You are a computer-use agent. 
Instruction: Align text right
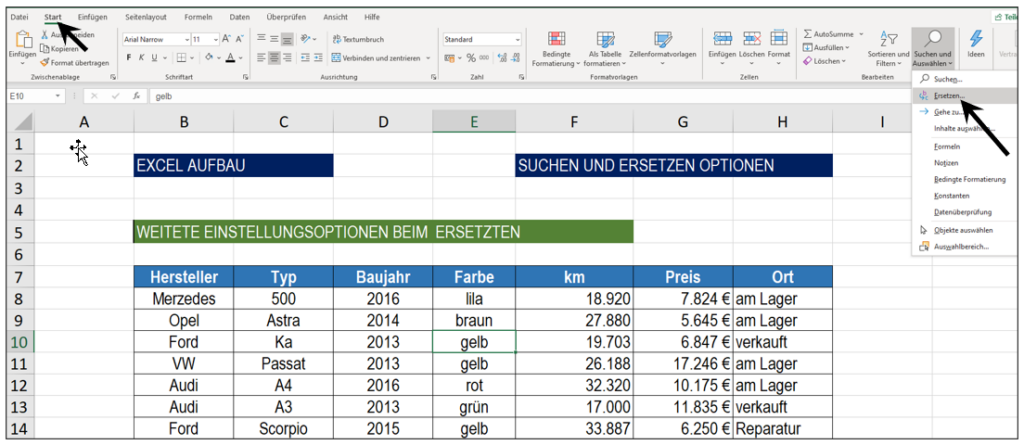(x=287, y=58)
